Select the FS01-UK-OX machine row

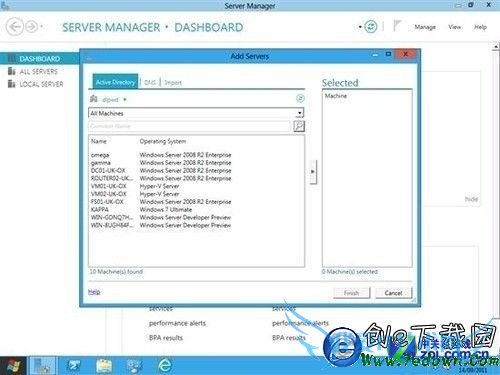(x=196, y=202)
